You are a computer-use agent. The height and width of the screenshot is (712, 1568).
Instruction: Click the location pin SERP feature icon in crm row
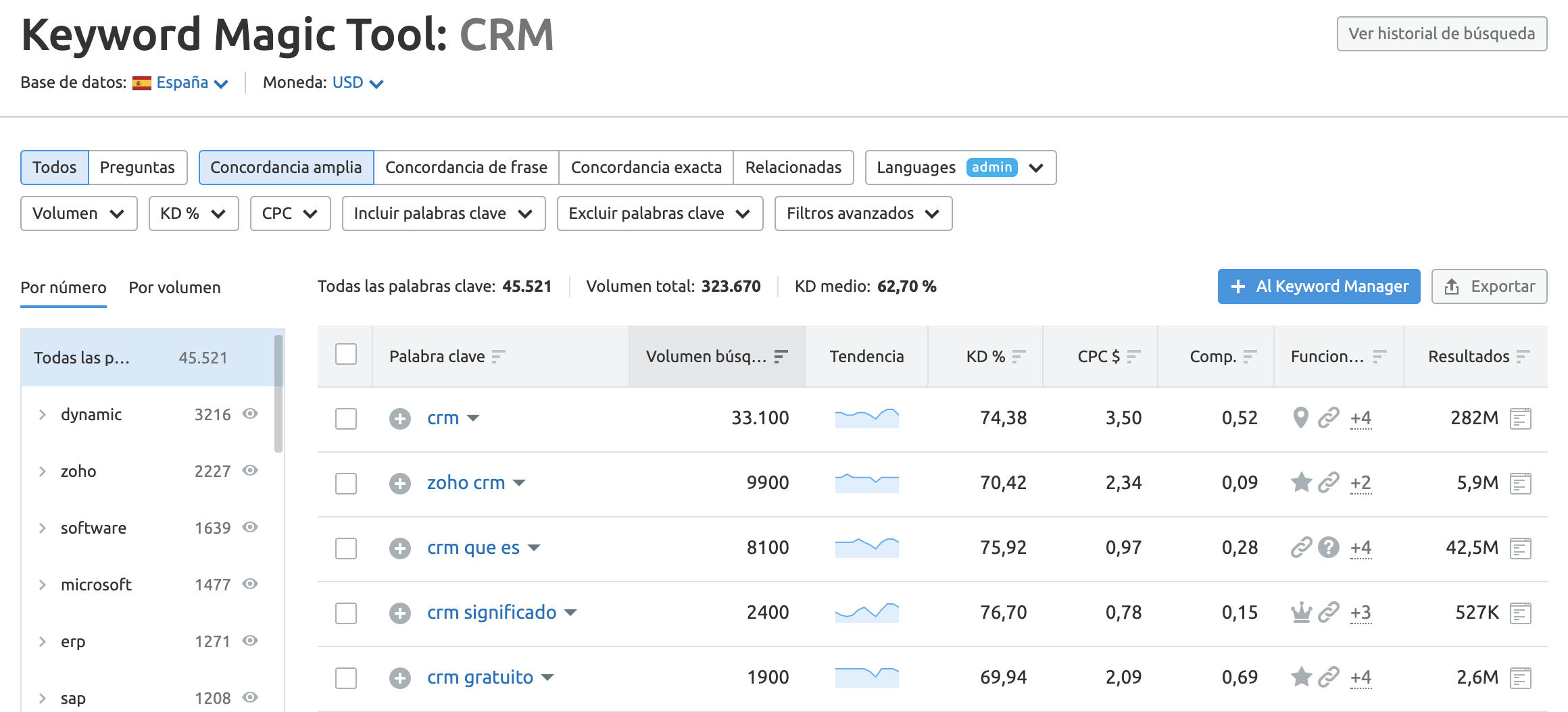tap(1300, 418)
